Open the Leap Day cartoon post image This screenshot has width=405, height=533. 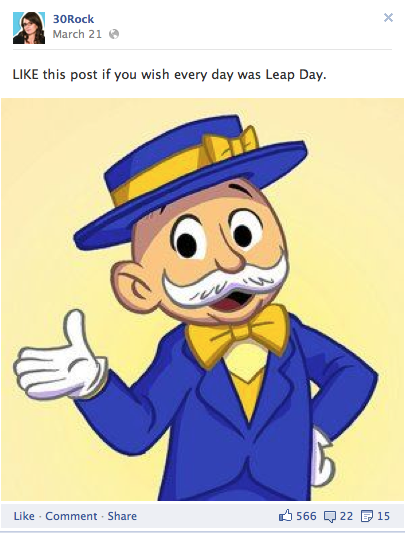point(203,299)
